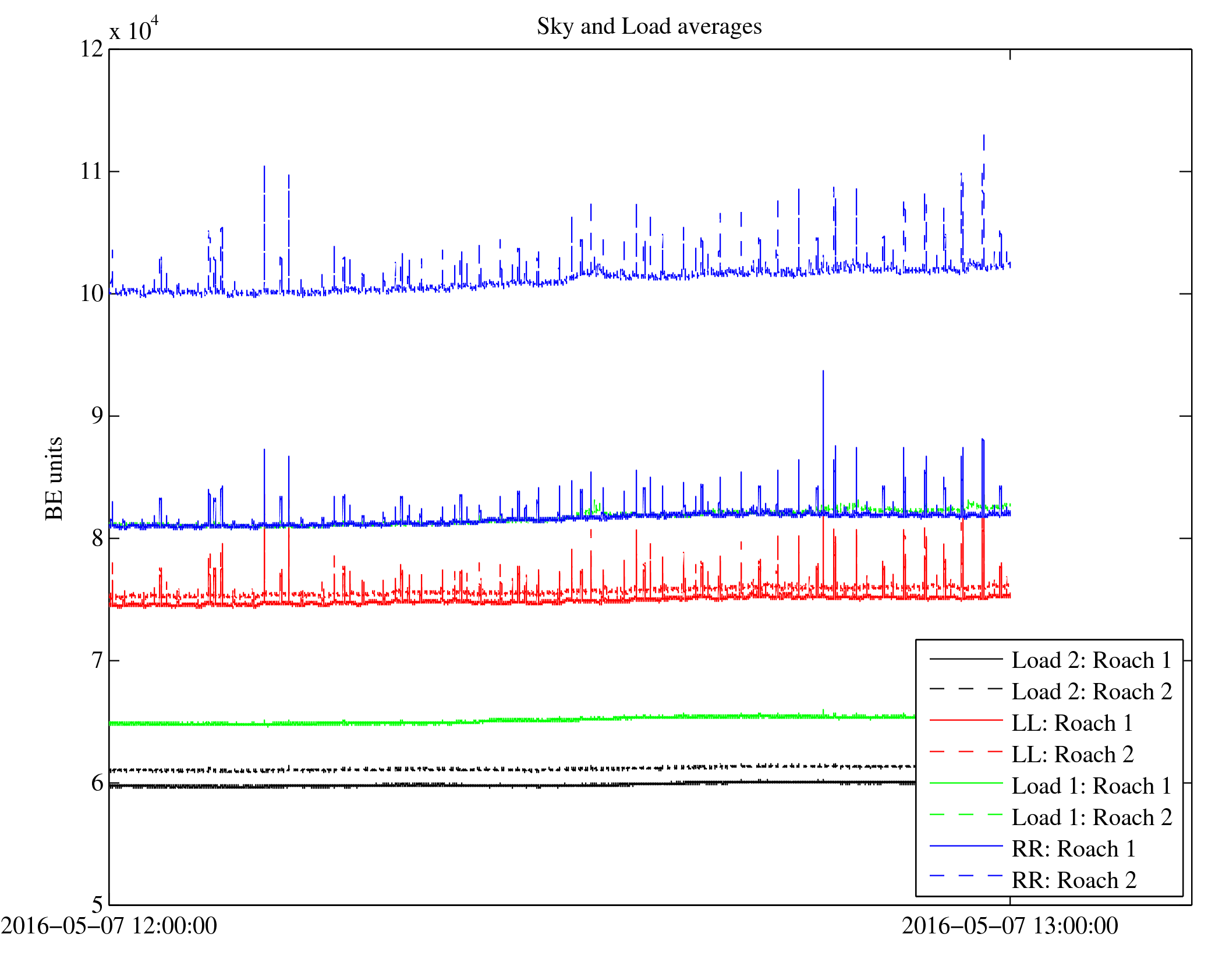Click the 'BE units' y-axis label
Image resolution: width=1208 pixels, height=980 pixels.
(x=54, y=477)
